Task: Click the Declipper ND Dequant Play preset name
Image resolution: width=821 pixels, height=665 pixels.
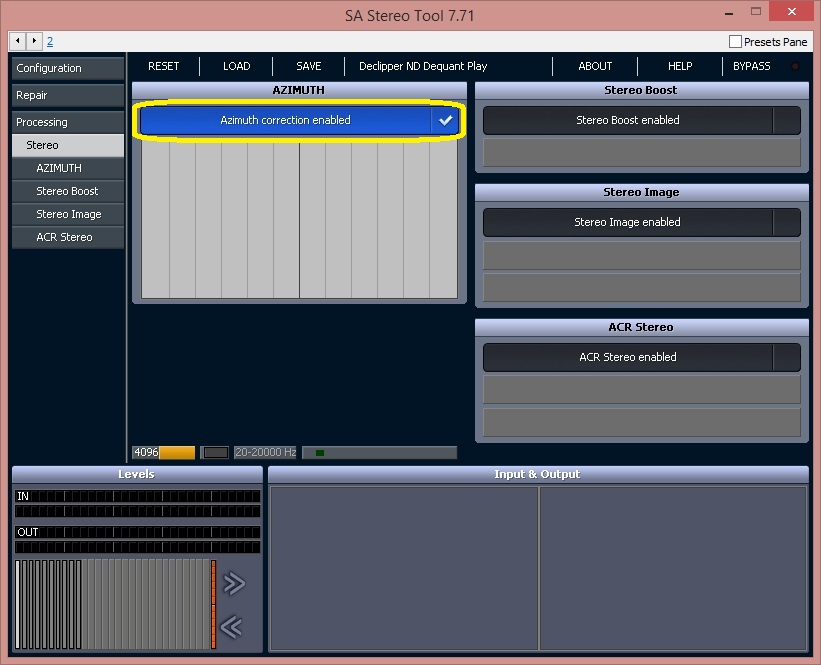Action: click(423, 66)
